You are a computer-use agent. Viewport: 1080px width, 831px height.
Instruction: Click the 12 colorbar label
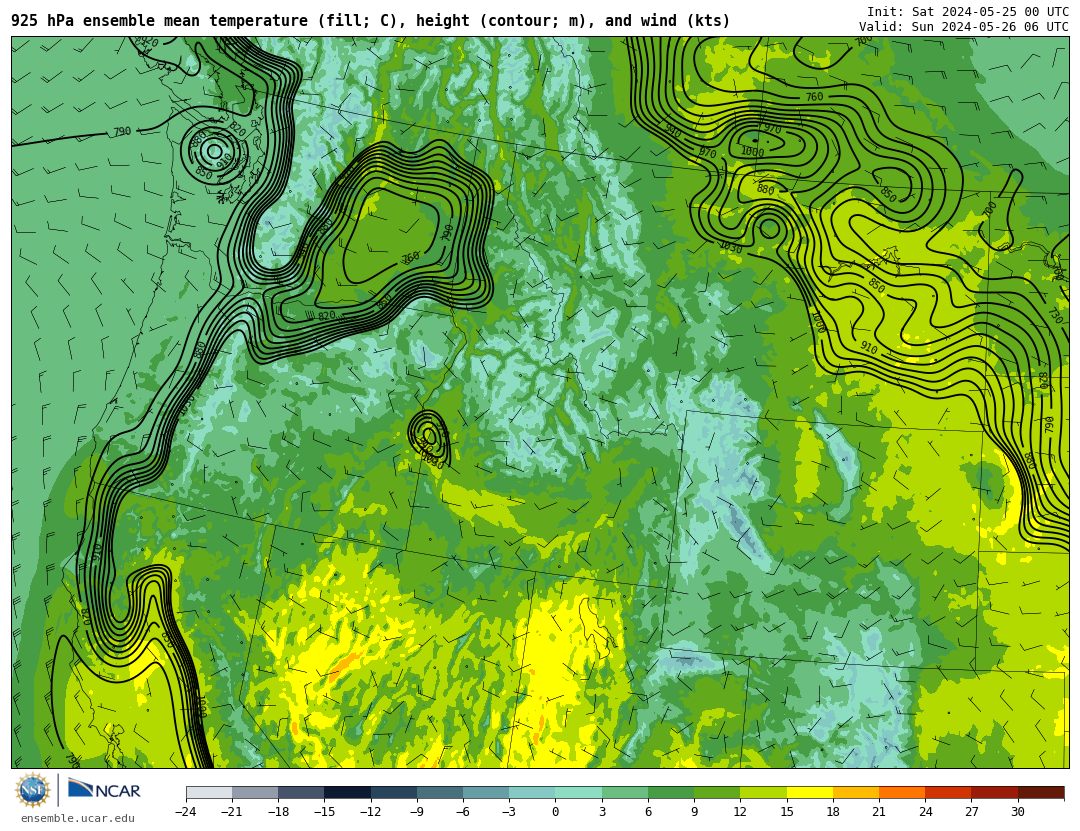click(740, 812)
